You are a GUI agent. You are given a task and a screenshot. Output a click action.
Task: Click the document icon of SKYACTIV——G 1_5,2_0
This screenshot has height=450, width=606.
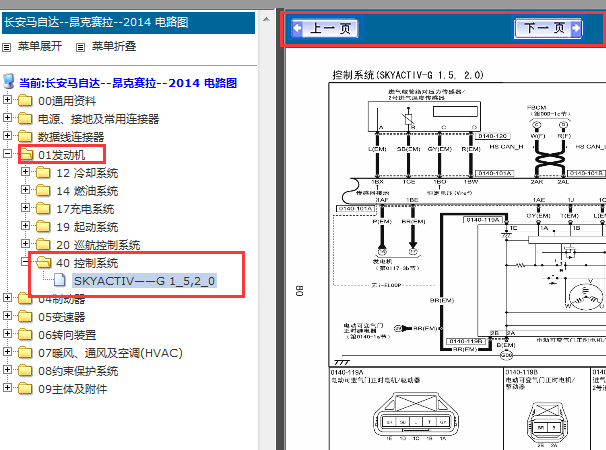click(x=60, y=280)
